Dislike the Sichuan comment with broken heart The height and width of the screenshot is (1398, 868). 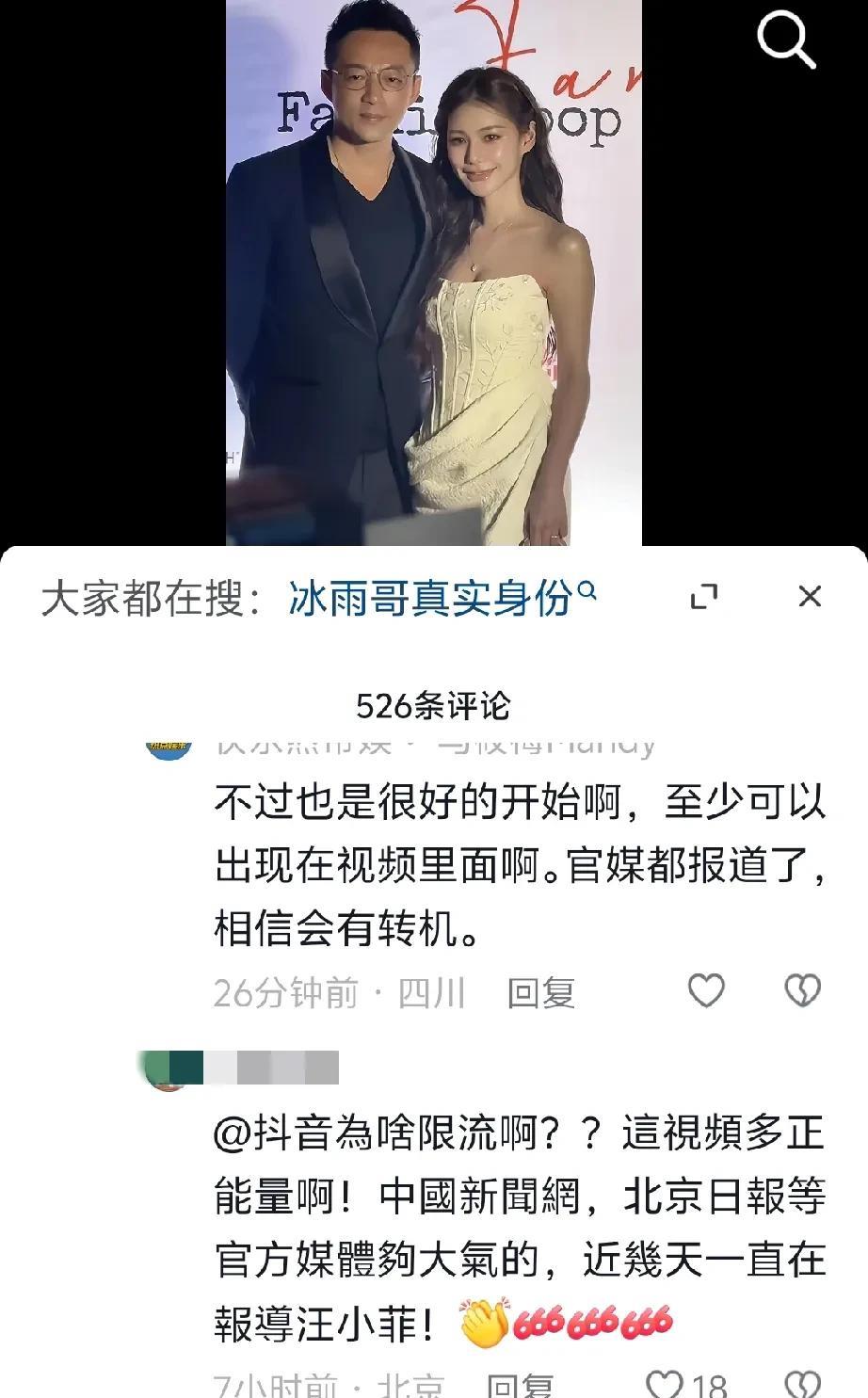point(802,990)
